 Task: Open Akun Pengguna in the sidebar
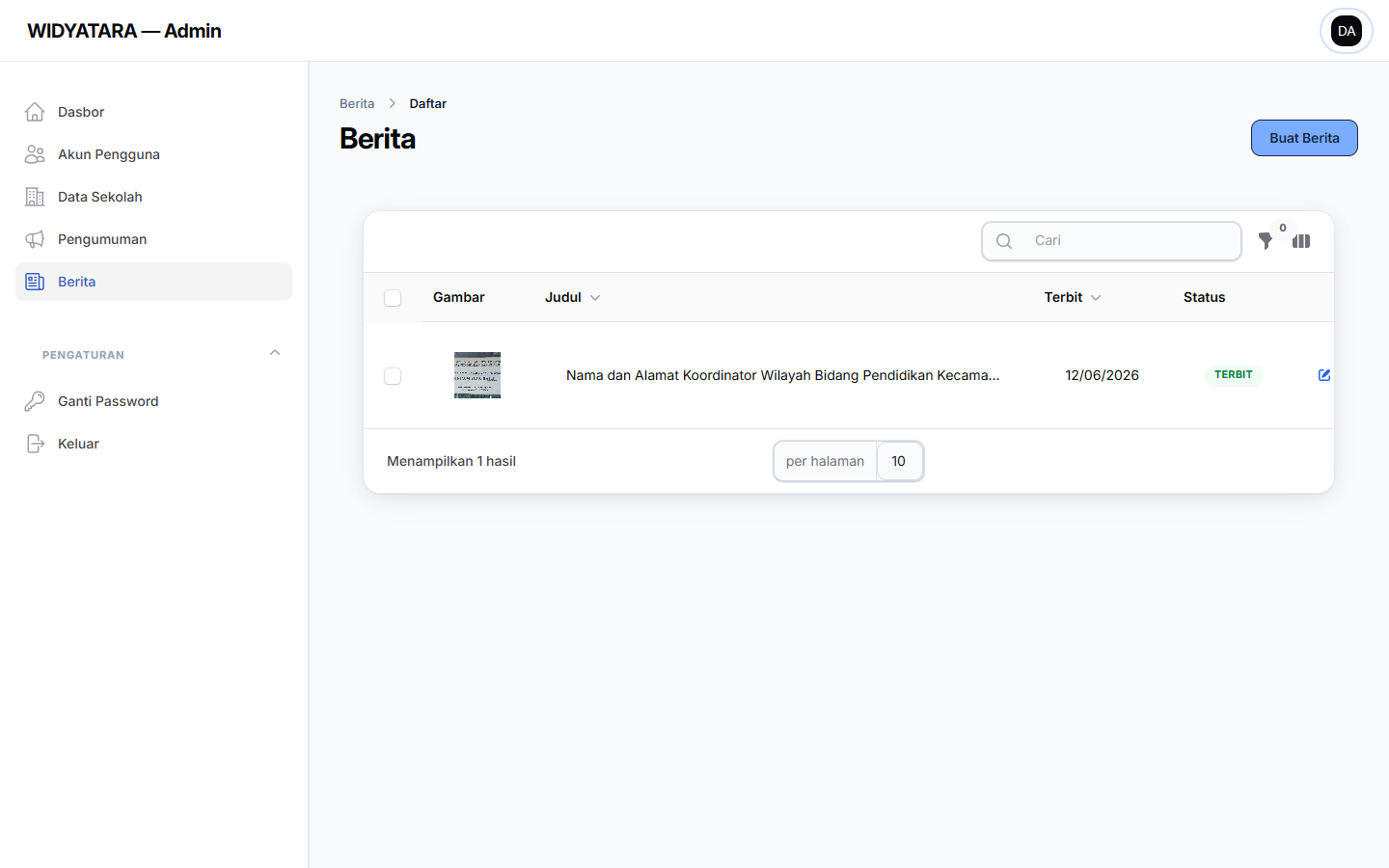click(153, 154)
